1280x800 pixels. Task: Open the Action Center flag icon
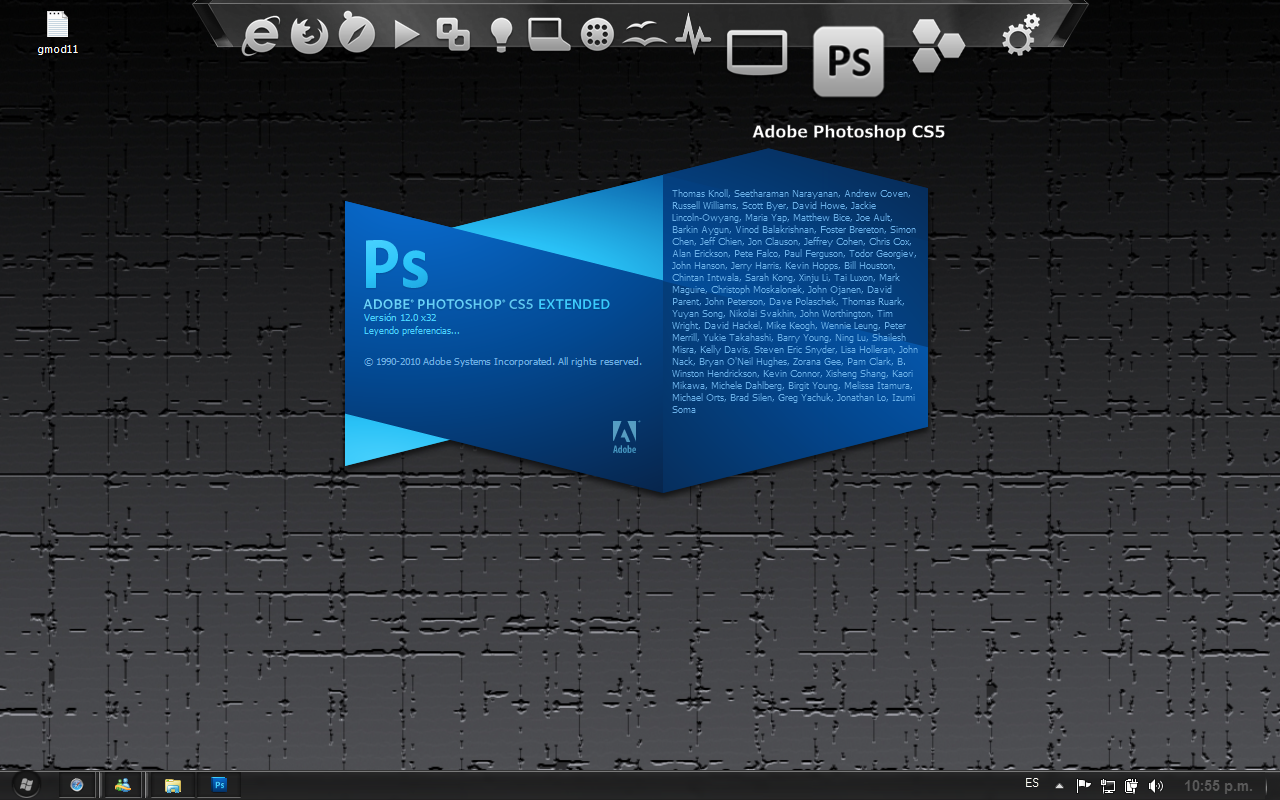tap(1083, 786)
